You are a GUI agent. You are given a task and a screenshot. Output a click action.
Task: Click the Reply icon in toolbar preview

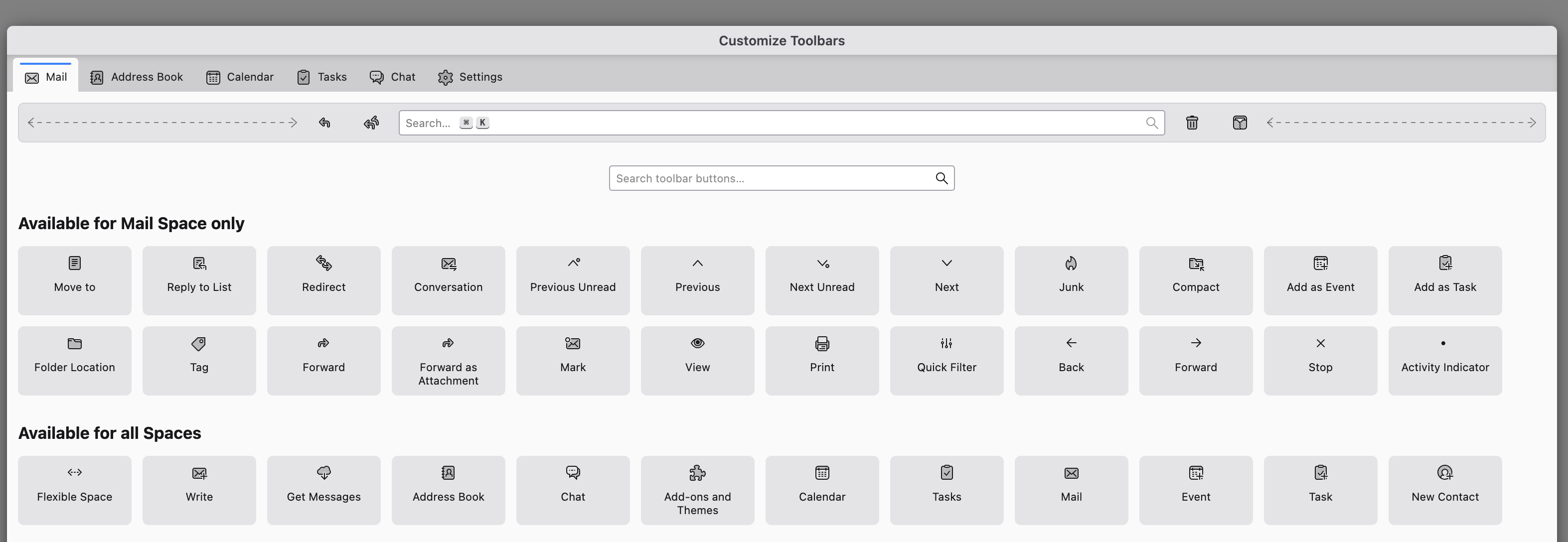coord(324,123)
